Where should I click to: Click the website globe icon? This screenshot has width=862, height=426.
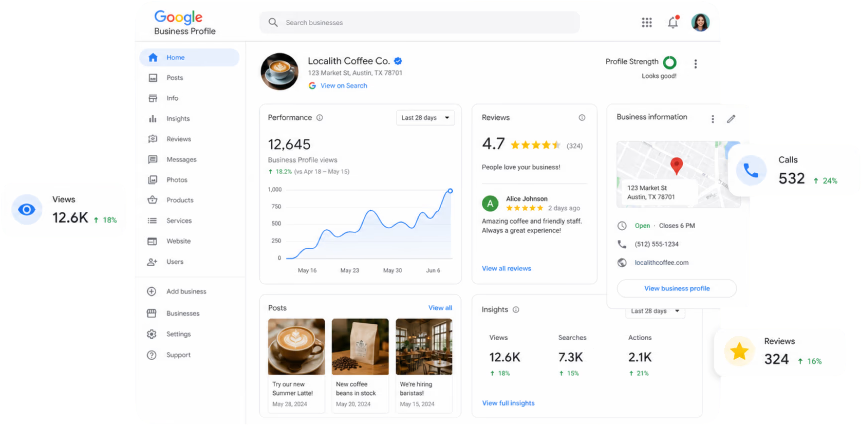(622, 263)
